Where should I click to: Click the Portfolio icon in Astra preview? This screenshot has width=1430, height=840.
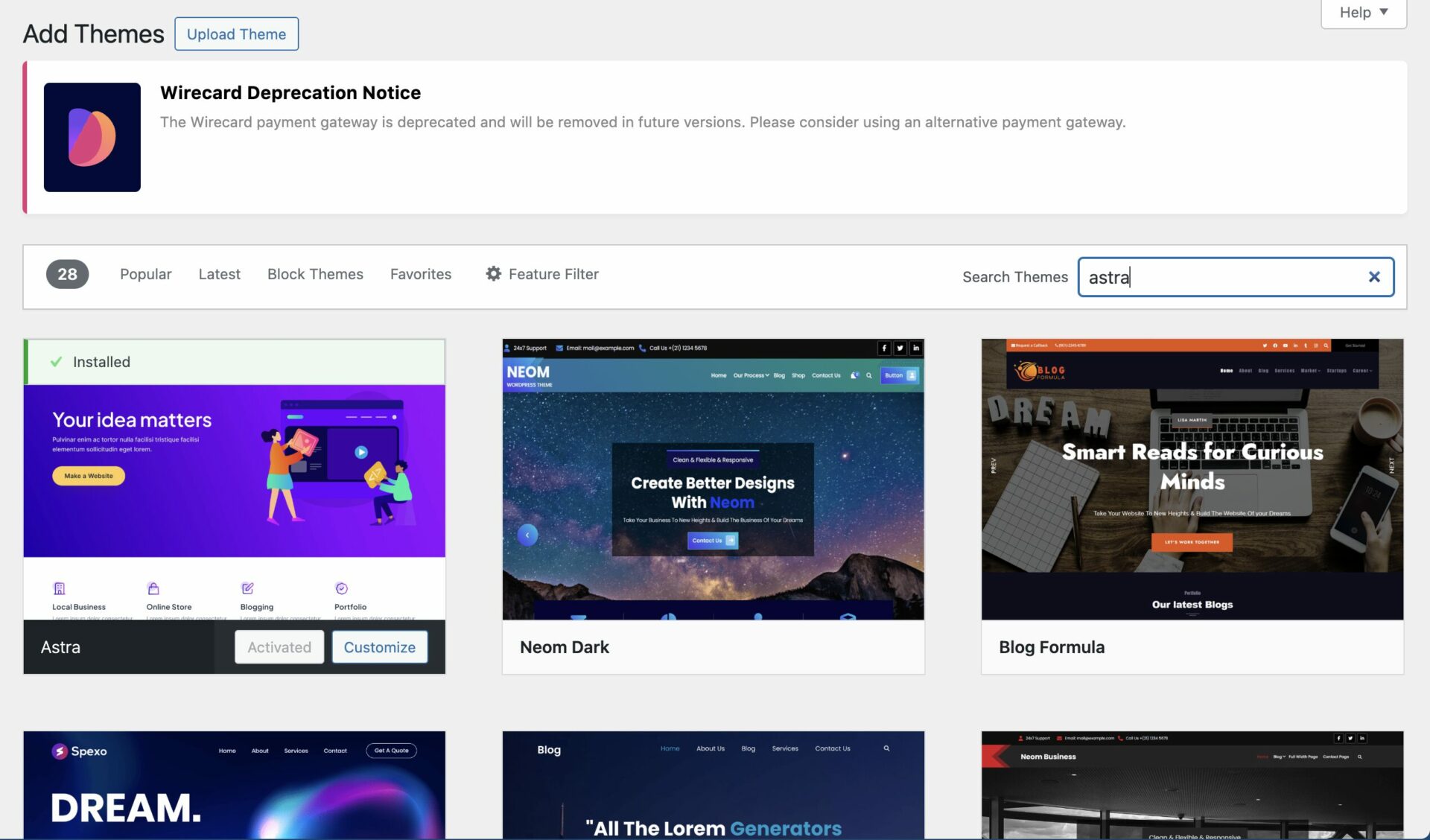[x=341, y=588]
